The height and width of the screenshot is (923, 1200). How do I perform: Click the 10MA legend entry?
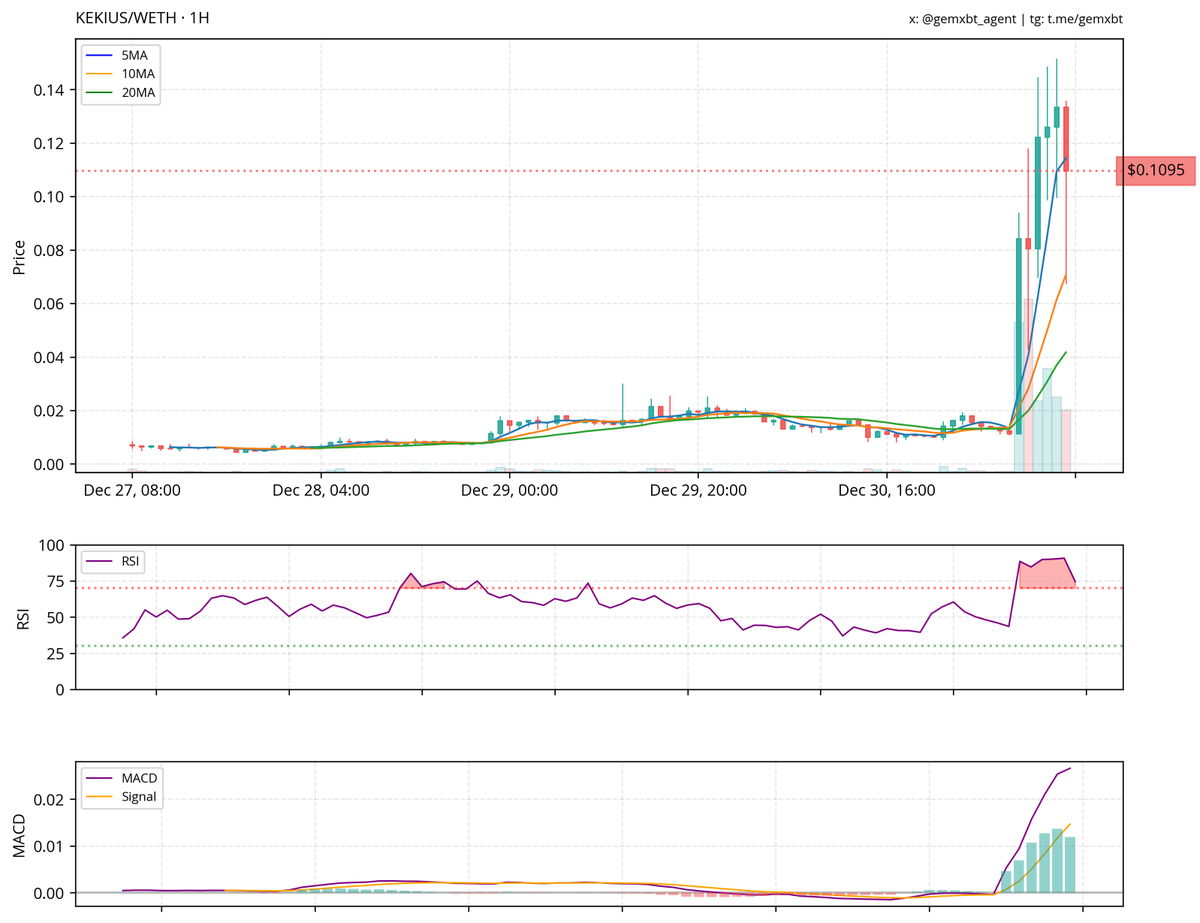pos(121,74)
